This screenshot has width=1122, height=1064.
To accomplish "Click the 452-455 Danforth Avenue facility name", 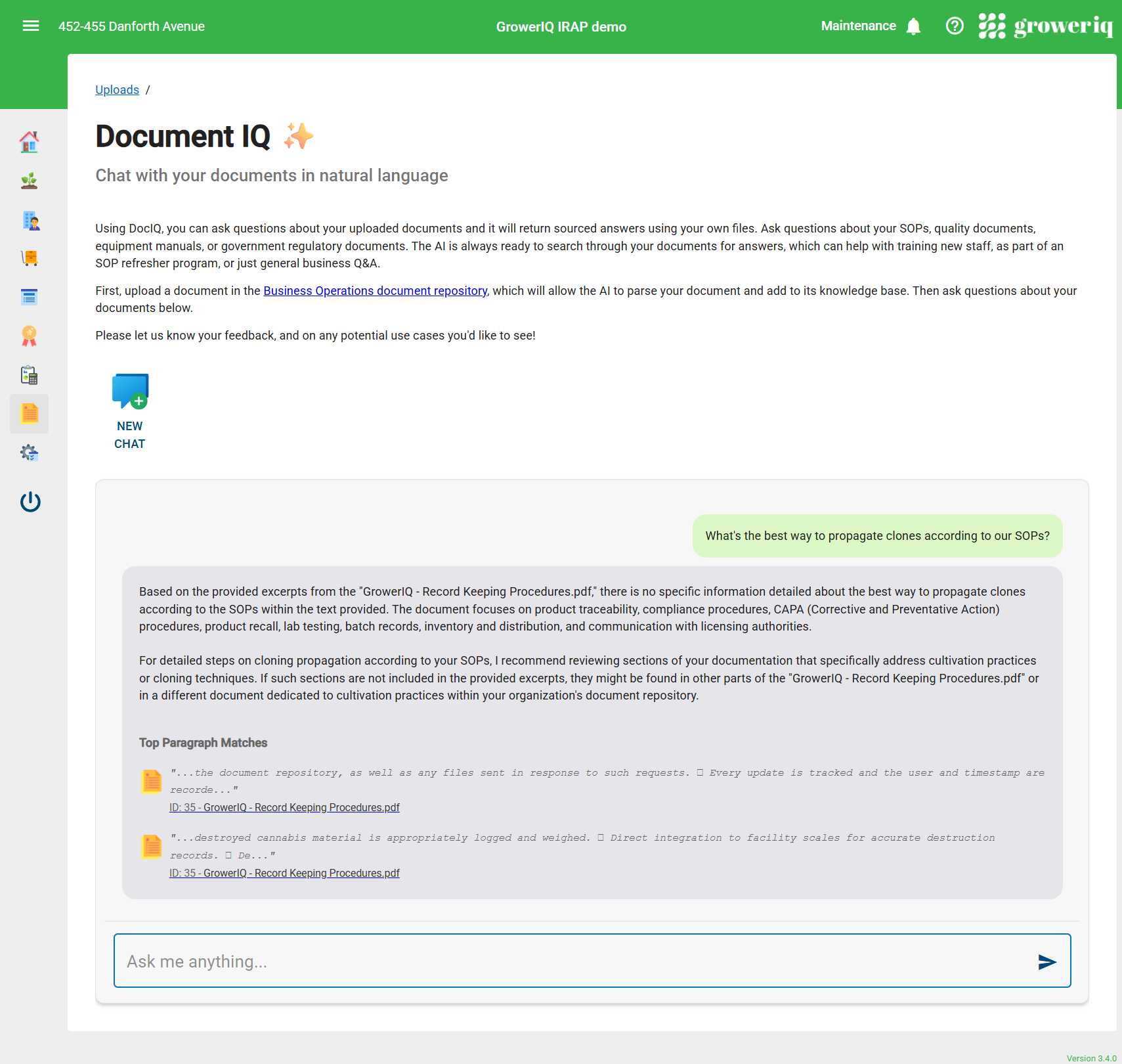I will [x=132, y=26].
